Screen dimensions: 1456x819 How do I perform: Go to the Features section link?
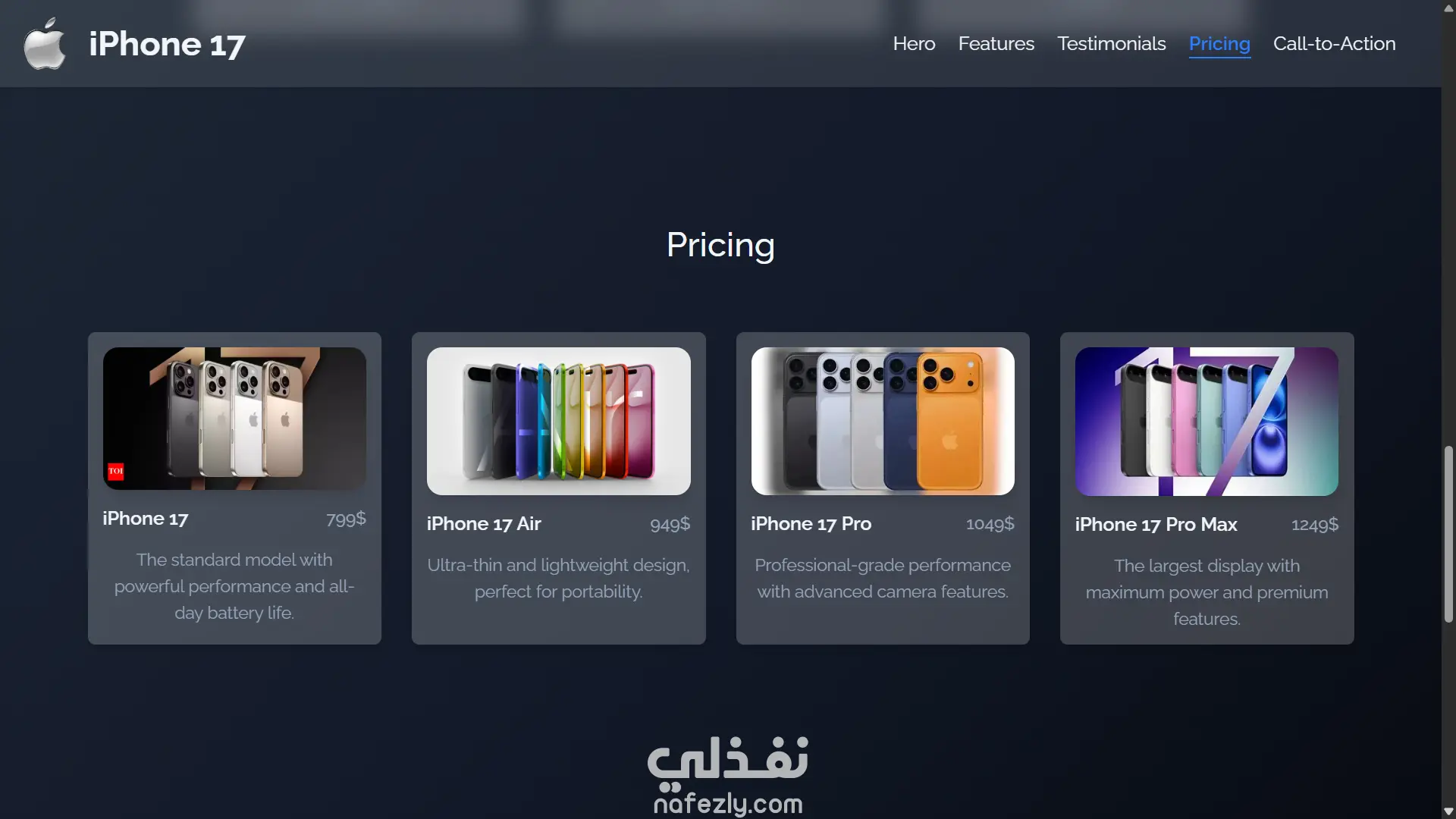pyautogui.click(x=996, y=44)
